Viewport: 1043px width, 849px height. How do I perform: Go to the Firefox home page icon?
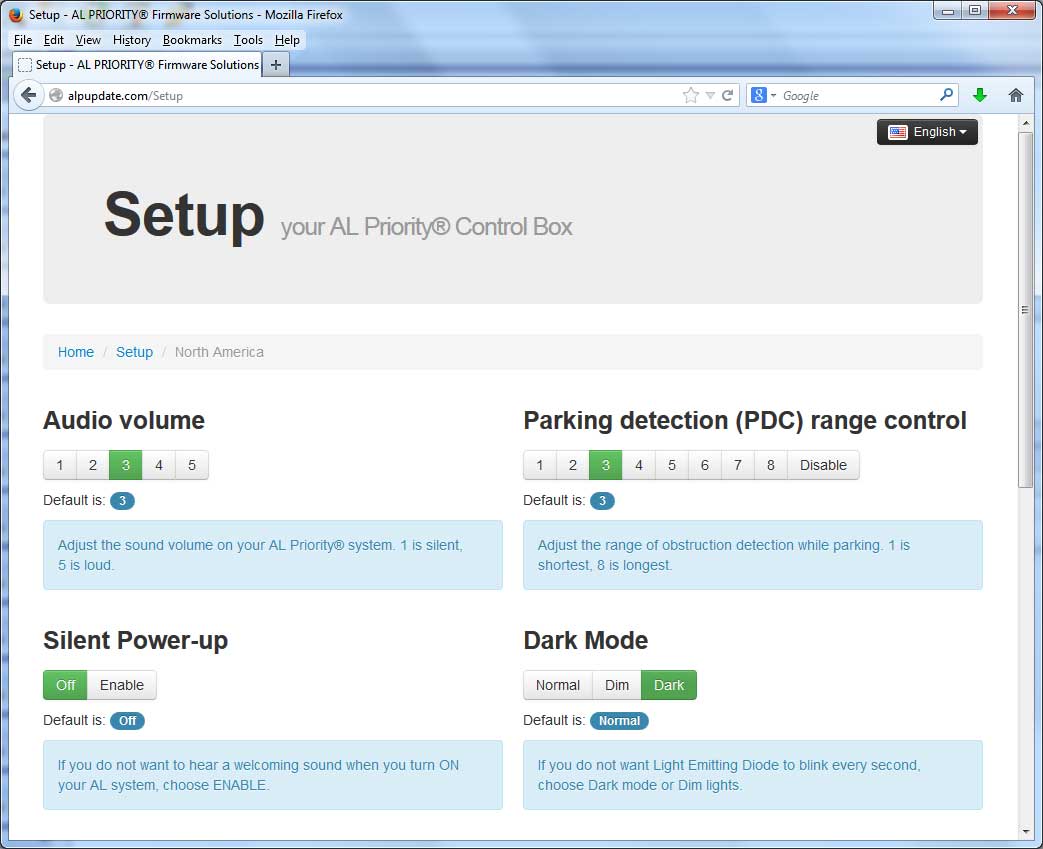tap(1016, 95)
